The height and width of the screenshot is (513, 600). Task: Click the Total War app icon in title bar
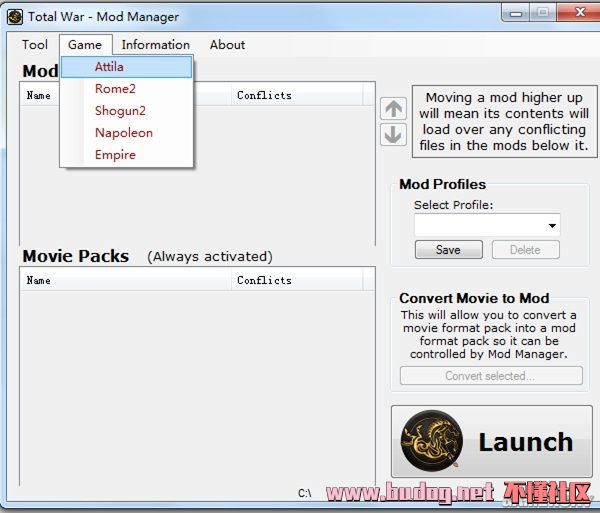point(15,17)
